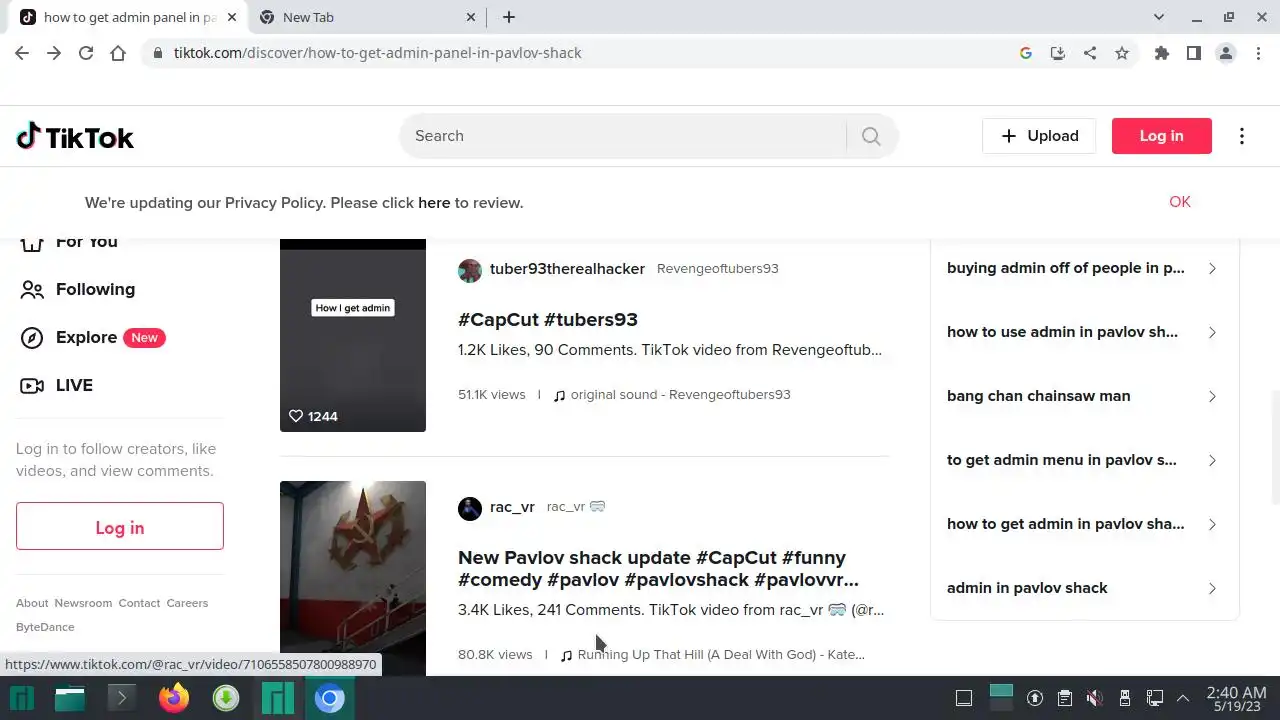Viewport: 1280px width, 720px height.
Task: Open a new browser tab with plus
Action: point(509,17)
